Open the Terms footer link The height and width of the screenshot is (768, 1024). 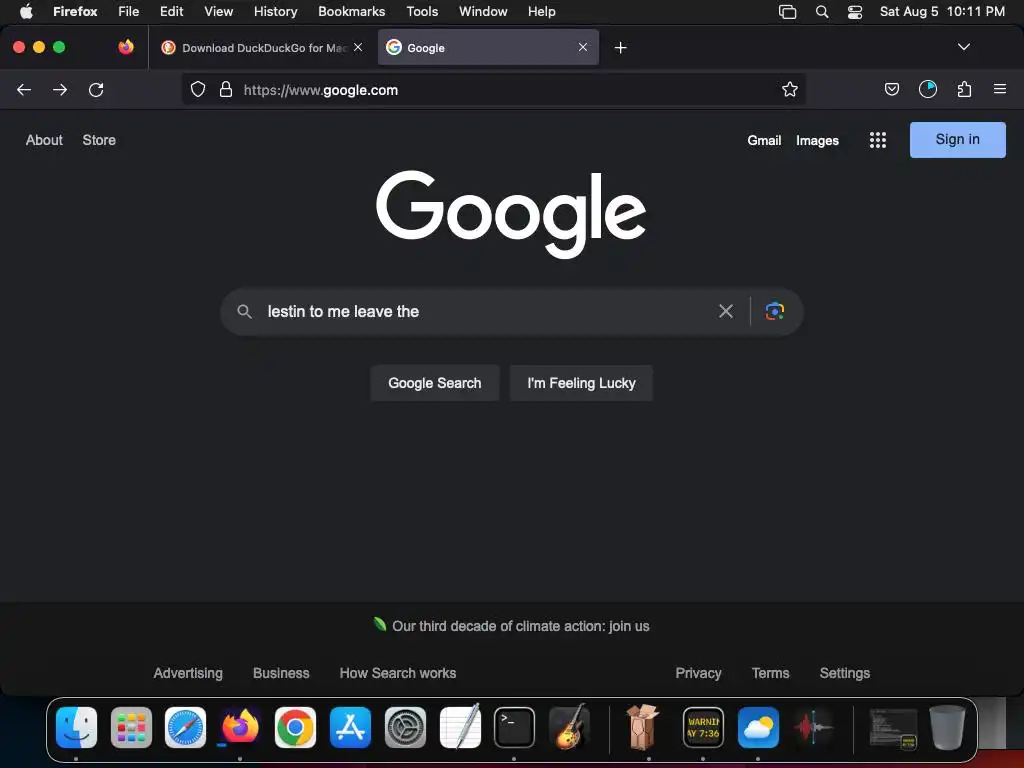(771, 673)
